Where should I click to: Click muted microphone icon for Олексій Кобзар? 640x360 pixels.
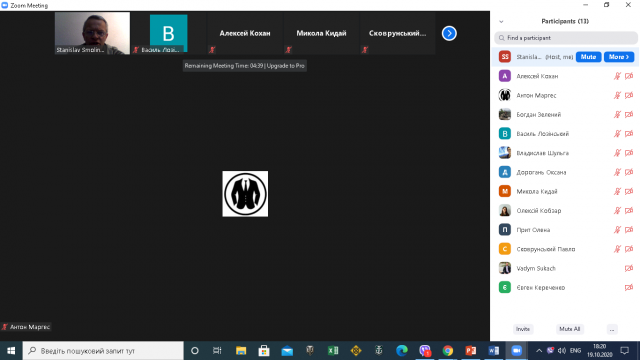click(x=617, y=210)
